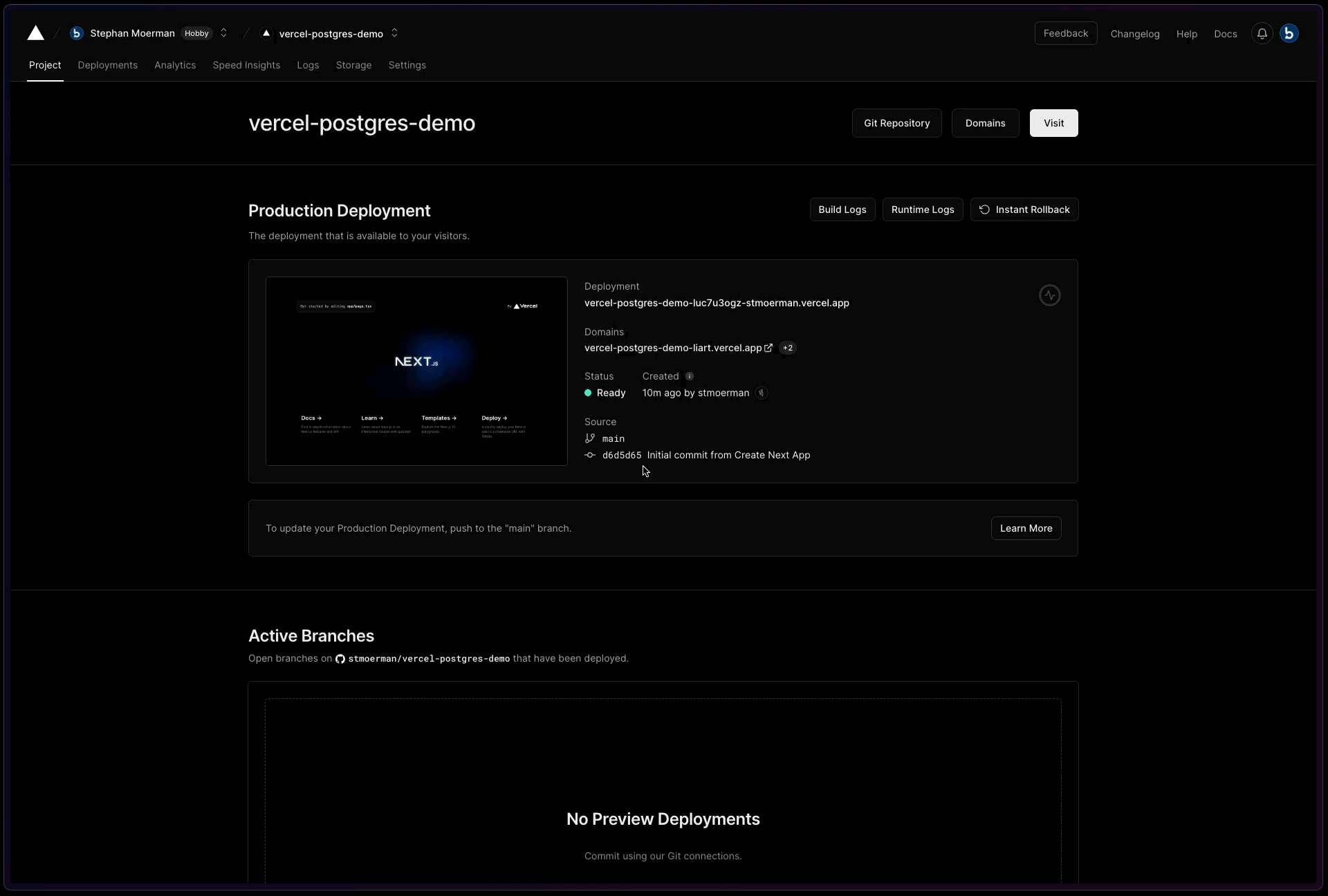Click the deployment activity pulse icon
1328x896 pixels.
(x=1049, y=296)
